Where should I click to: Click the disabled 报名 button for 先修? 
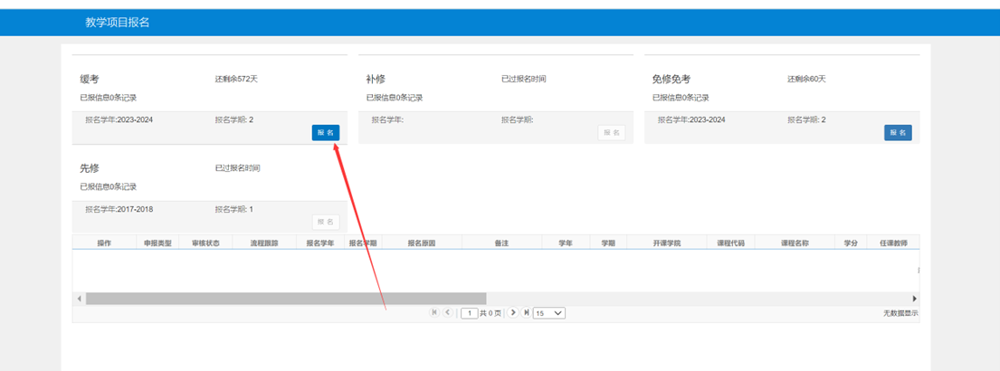(325, 222)
